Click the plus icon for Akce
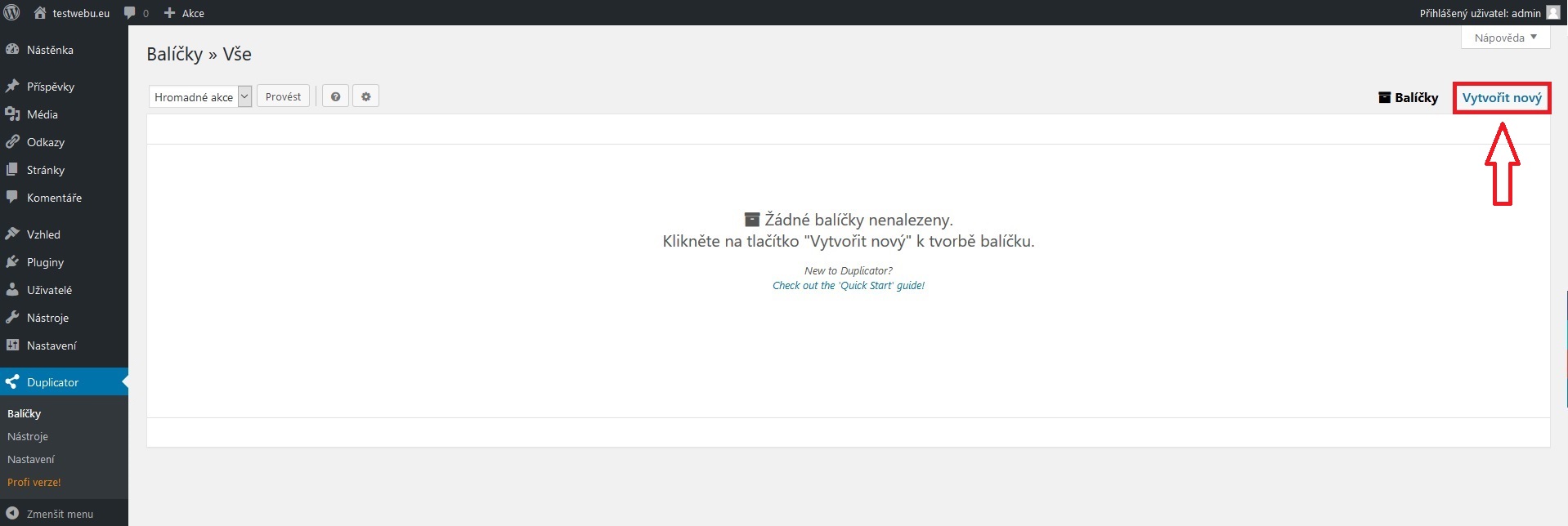This screenshot has width=1568, height=526. pos(170,13)
